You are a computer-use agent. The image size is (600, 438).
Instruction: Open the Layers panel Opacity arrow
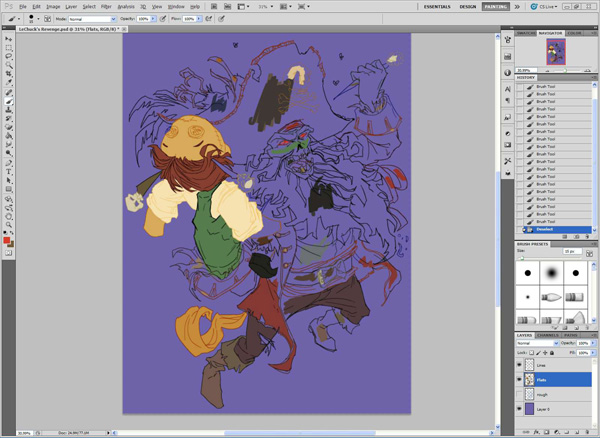point(593,344)
